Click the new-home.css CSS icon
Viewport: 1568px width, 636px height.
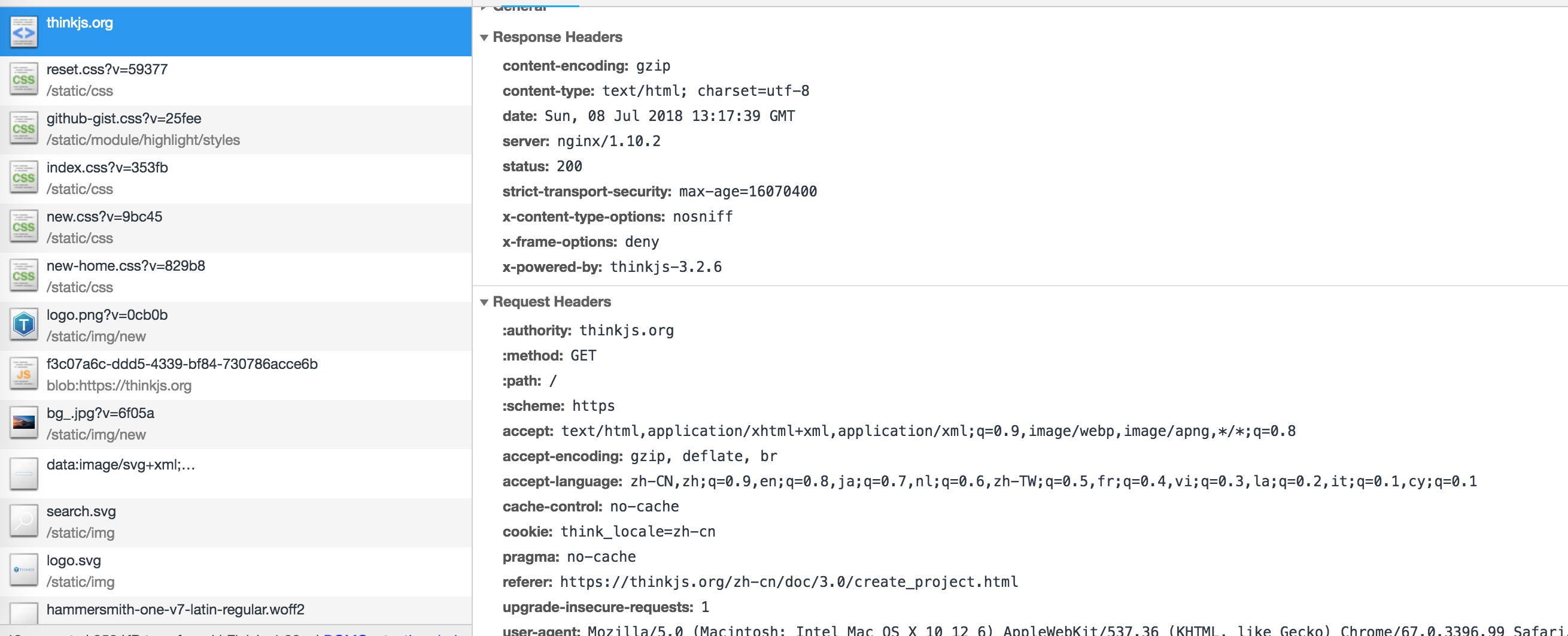click(24, 276)
